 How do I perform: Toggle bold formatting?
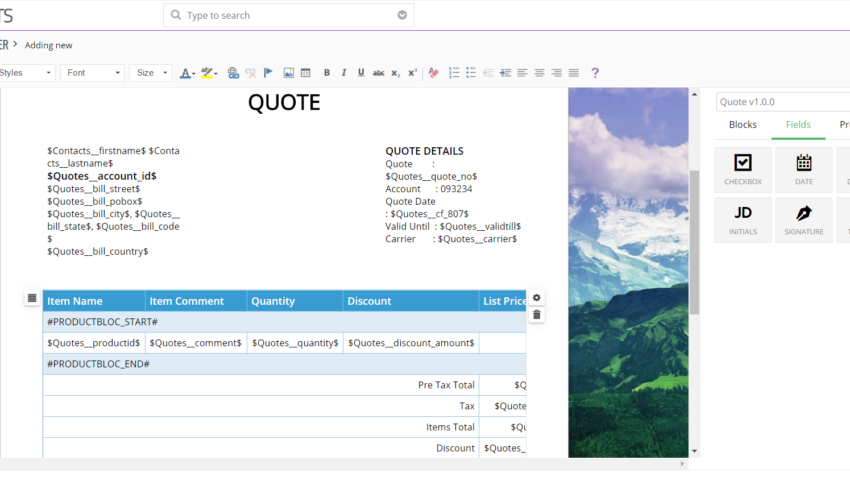tap(326, 73)
